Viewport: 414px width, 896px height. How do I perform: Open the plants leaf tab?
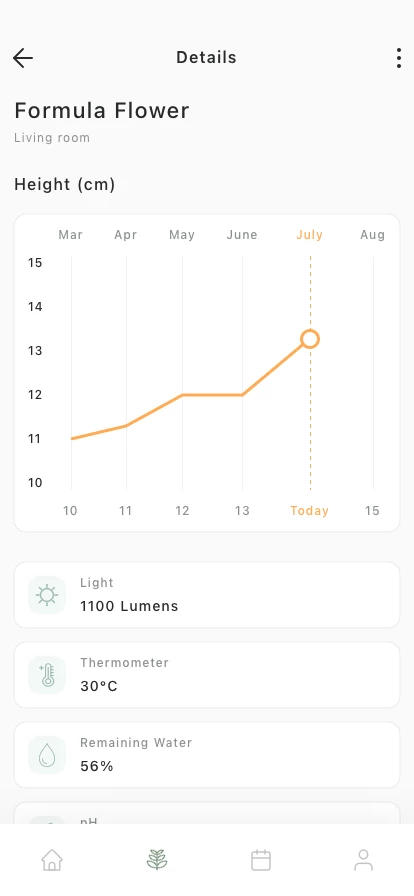click(157, 859)
